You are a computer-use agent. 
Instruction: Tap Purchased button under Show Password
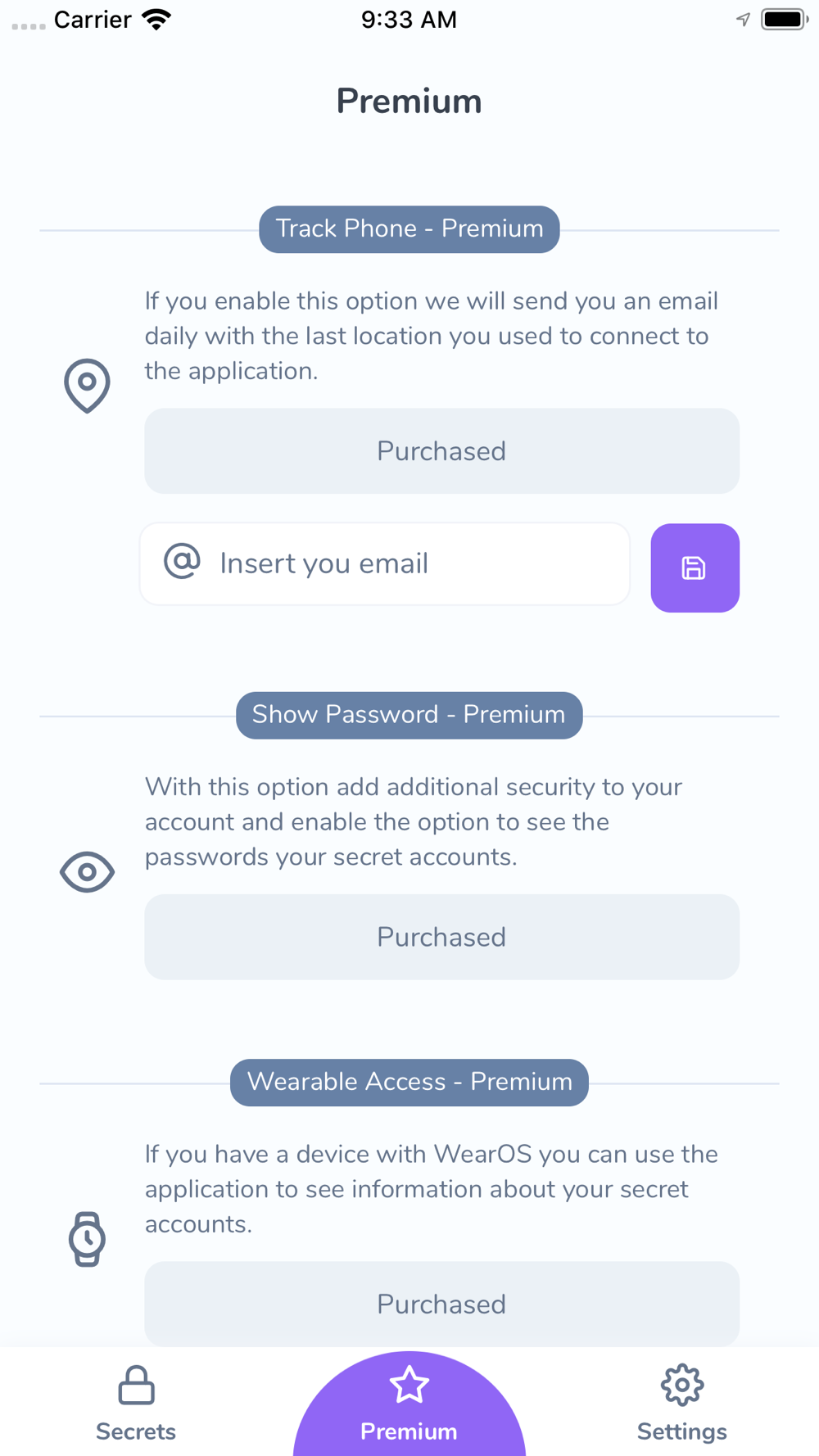click(442, 937)
